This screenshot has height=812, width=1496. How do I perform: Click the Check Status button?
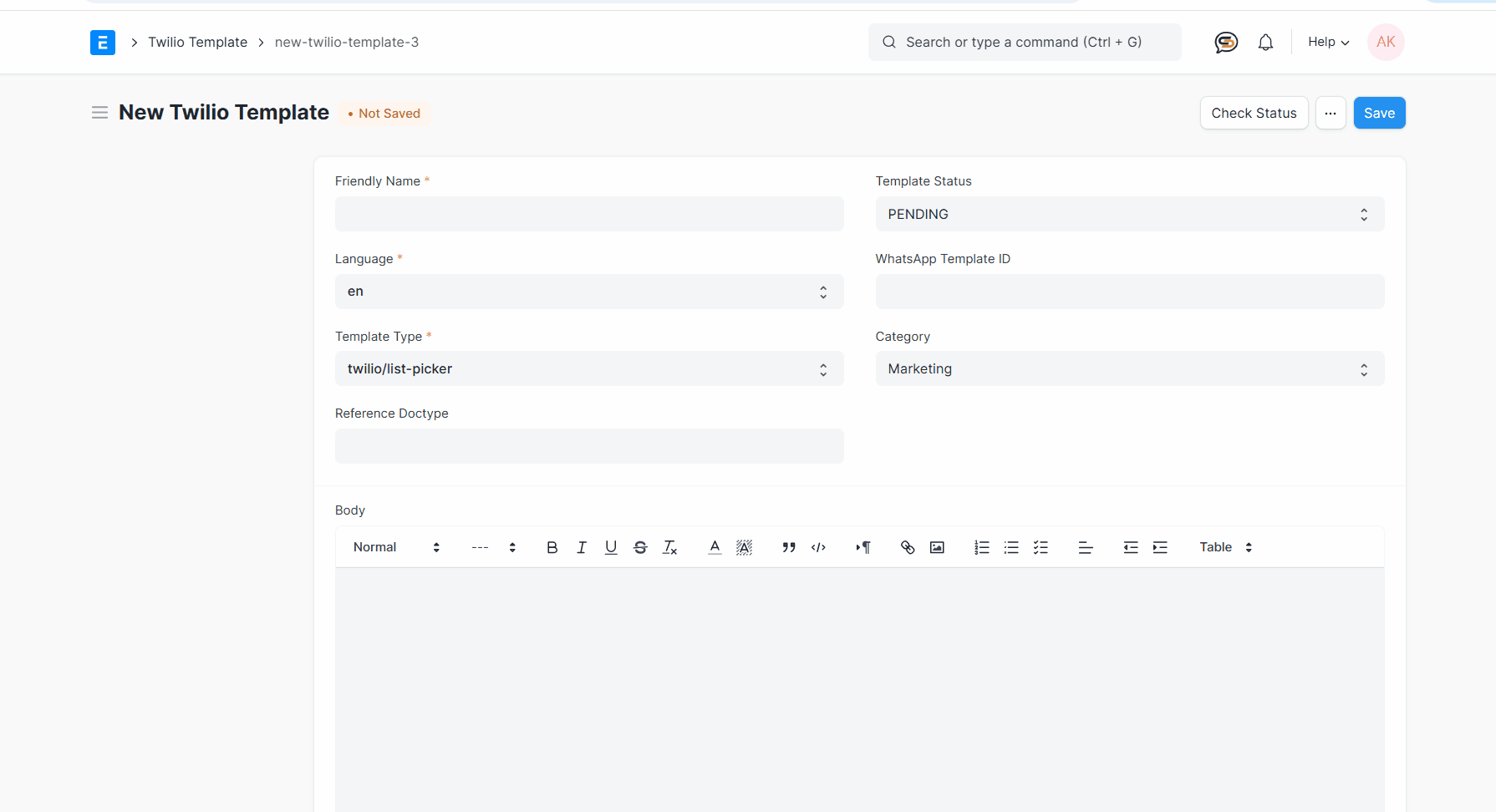[x=1254, y=113]
